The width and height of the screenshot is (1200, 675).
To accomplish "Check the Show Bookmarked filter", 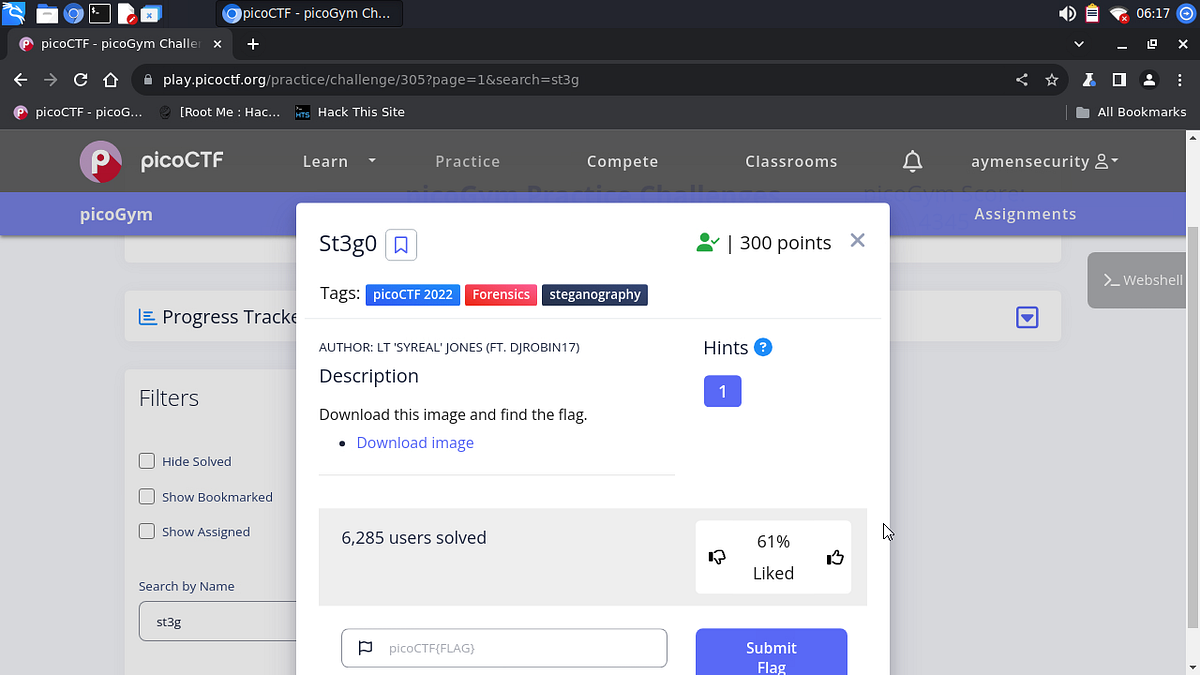I will [146, 496].
